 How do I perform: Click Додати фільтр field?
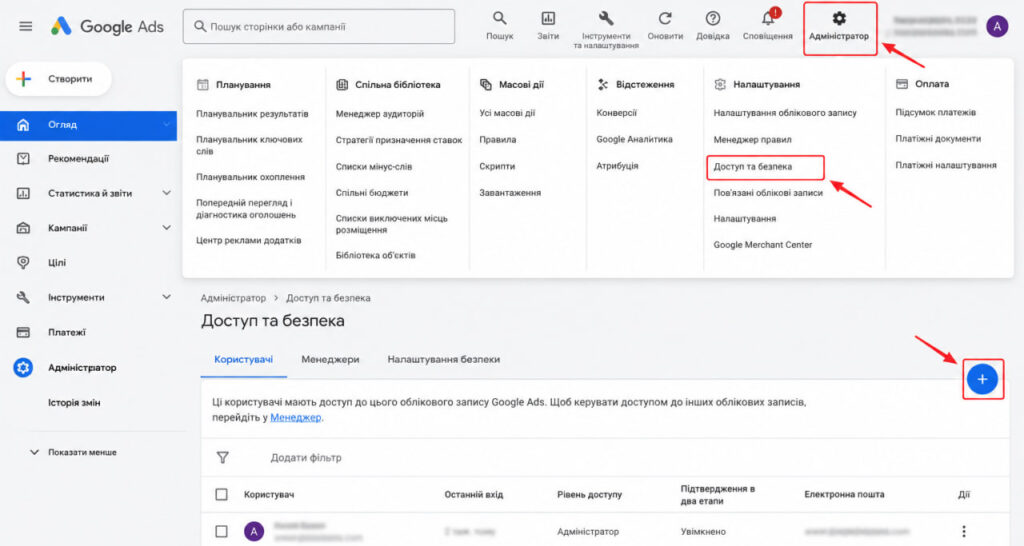[306, 458]
